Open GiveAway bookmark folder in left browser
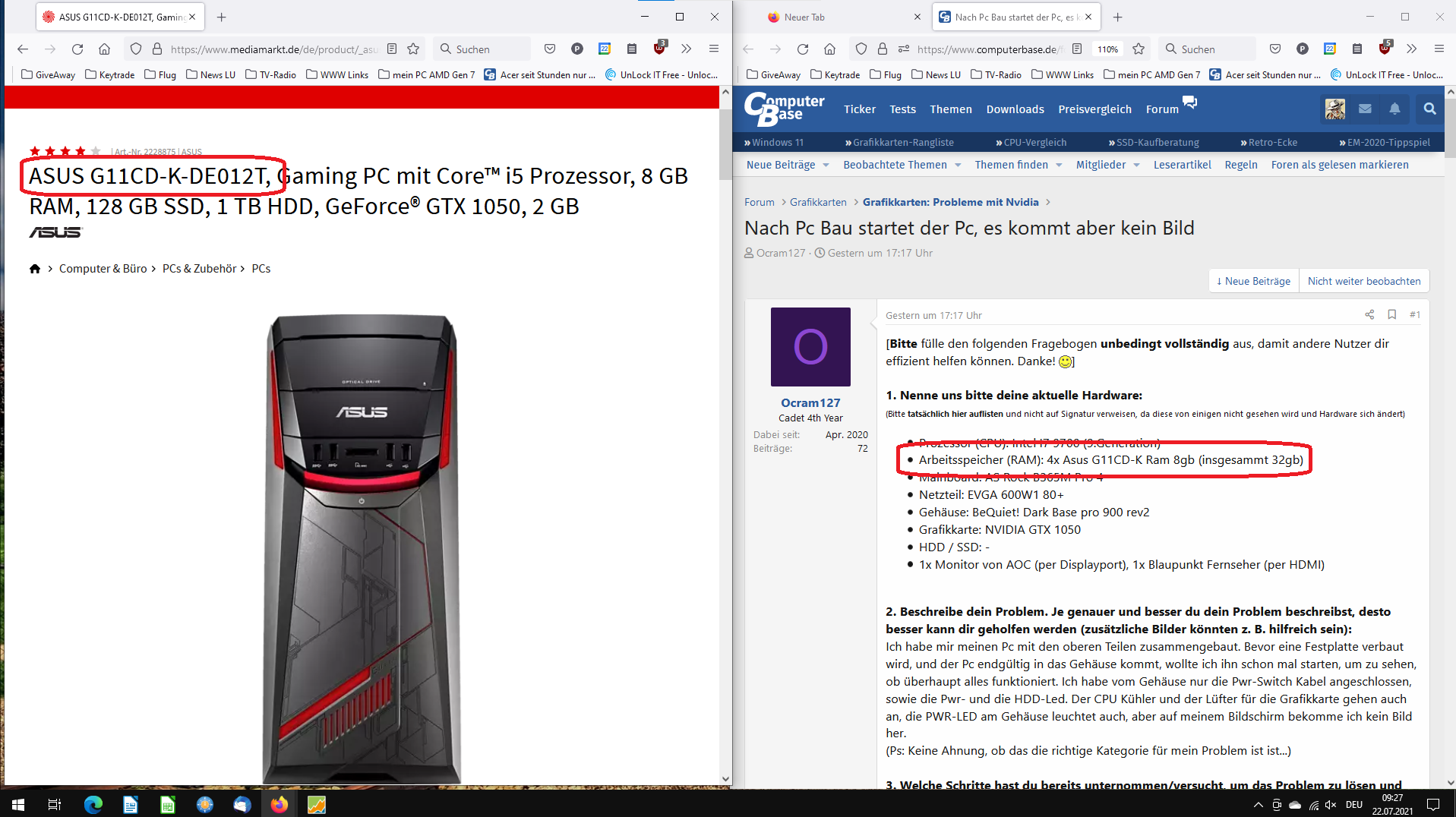 click(48, 74)
